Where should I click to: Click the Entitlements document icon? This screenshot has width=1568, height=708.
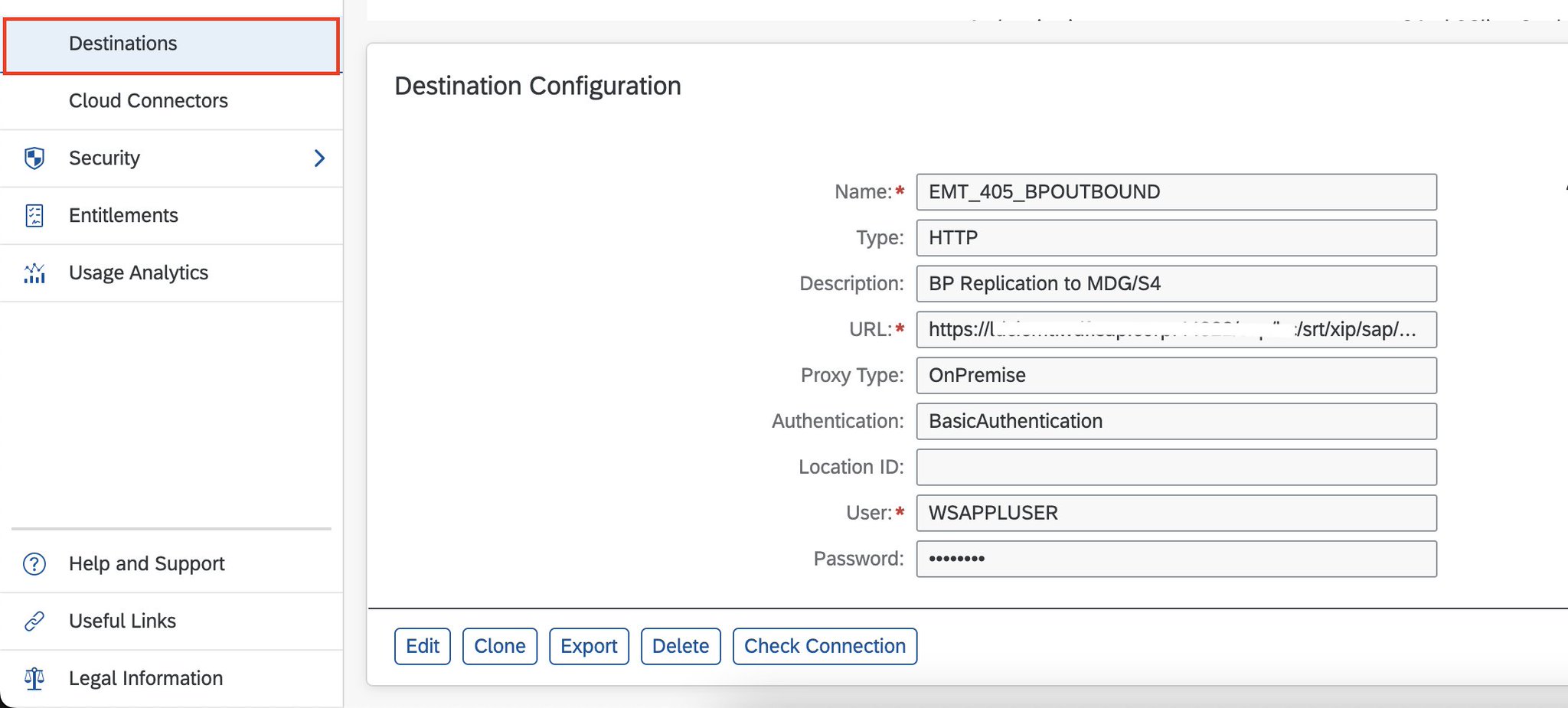34,216
